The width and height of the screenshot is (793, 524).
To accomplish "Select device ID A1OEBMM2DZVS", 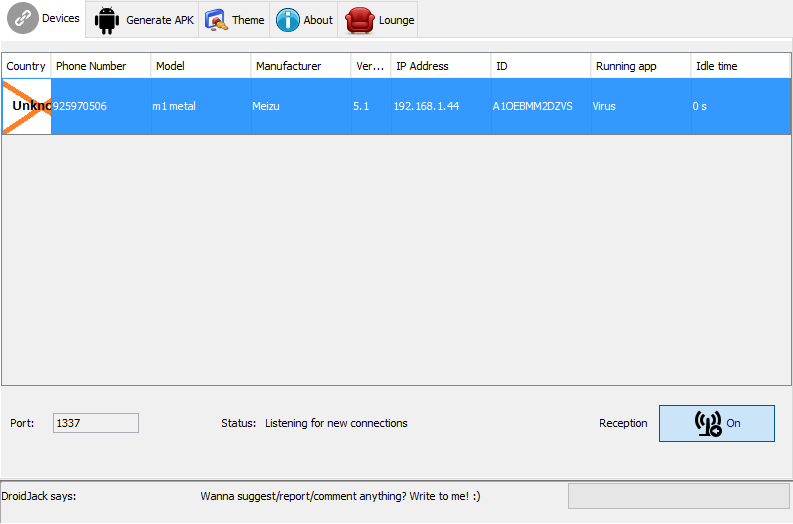I will tap(541, 106).
